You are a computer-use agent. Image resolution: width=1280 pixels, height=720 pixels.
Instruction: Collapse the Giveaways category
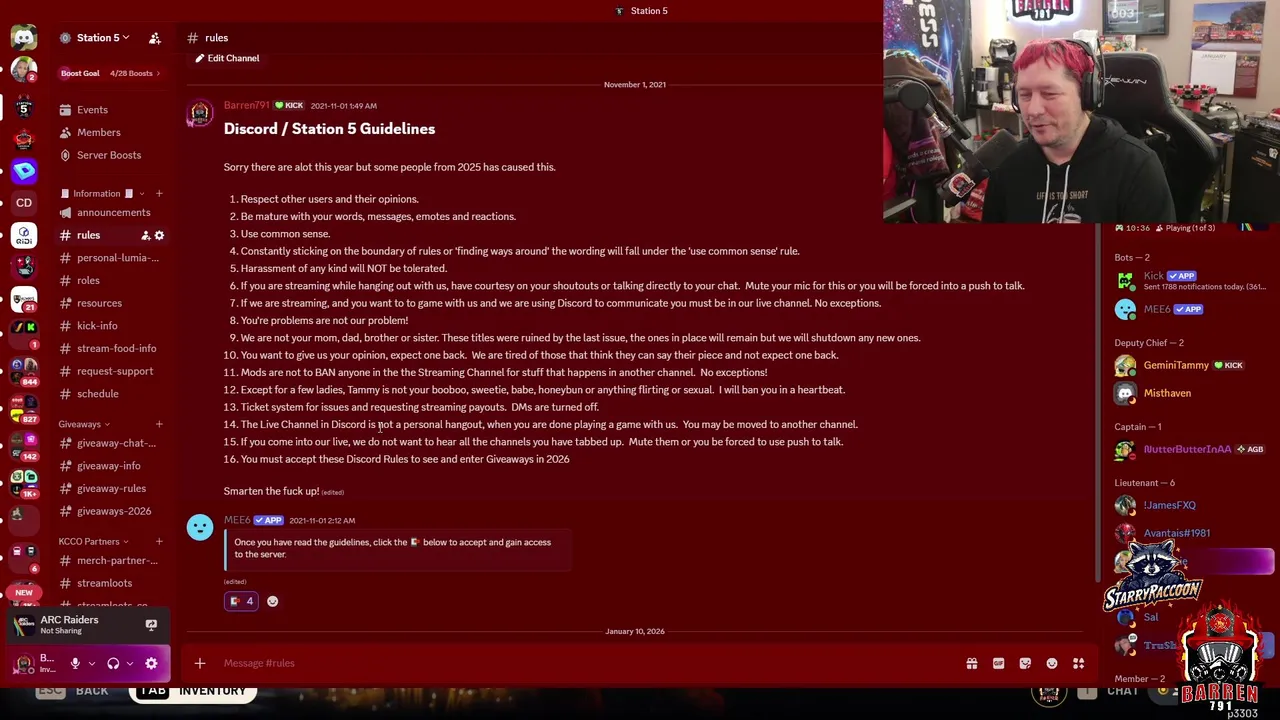coord(84,424)
